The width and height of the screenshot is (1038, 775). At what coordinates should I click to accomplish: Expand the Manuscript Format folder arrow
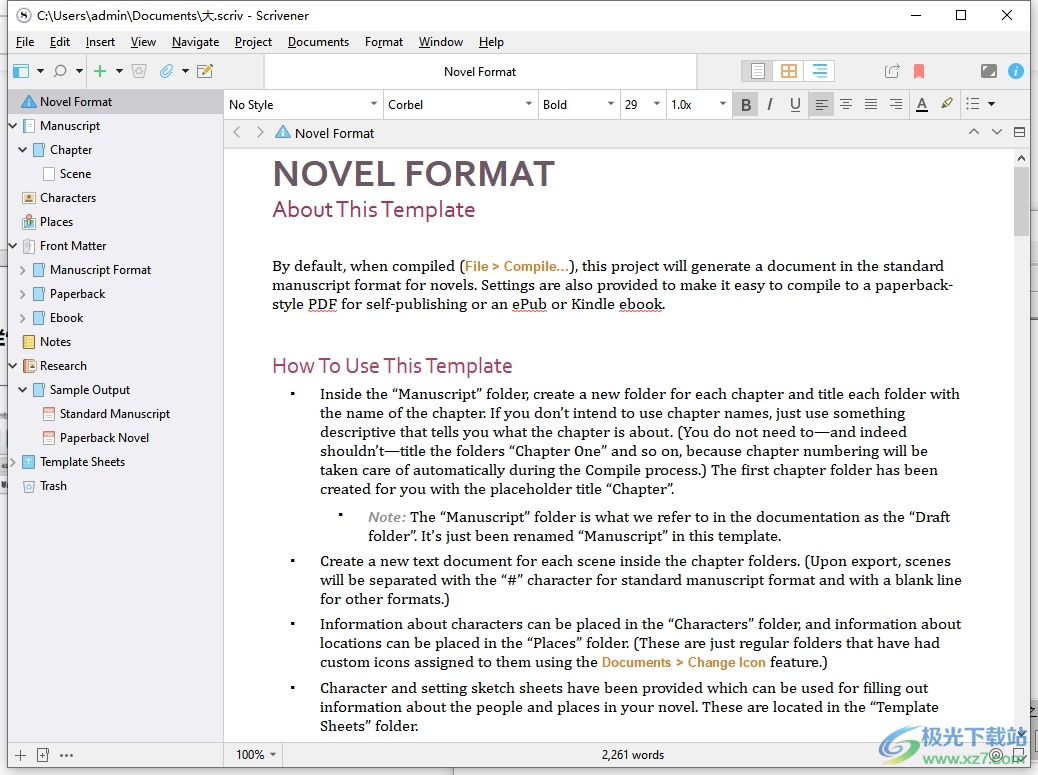(x=23, y=270)
